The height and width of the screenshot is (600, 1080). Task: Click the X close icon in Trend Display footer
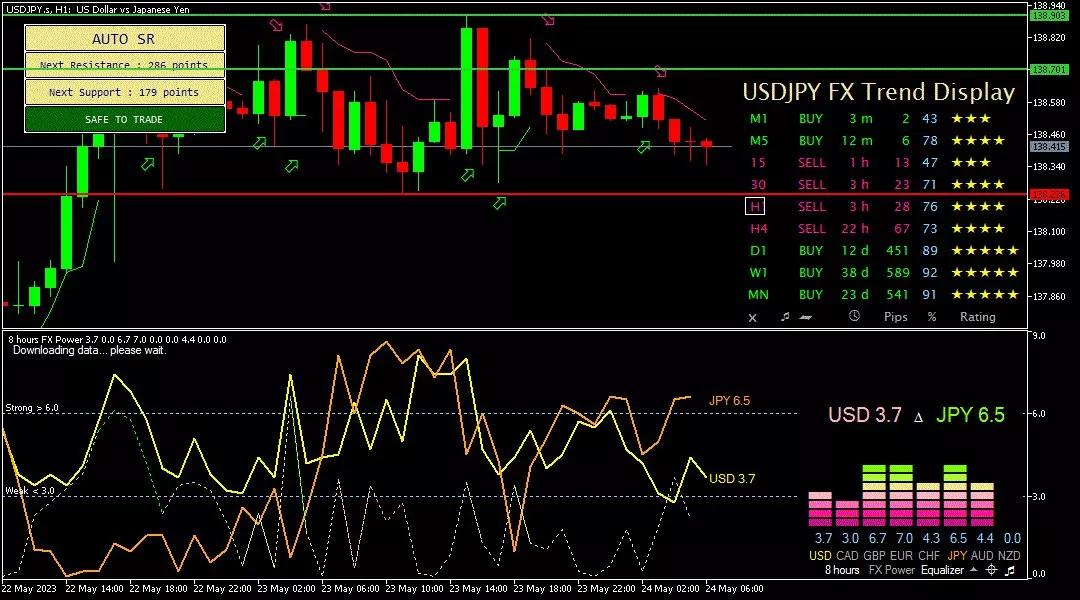(752, 318)
